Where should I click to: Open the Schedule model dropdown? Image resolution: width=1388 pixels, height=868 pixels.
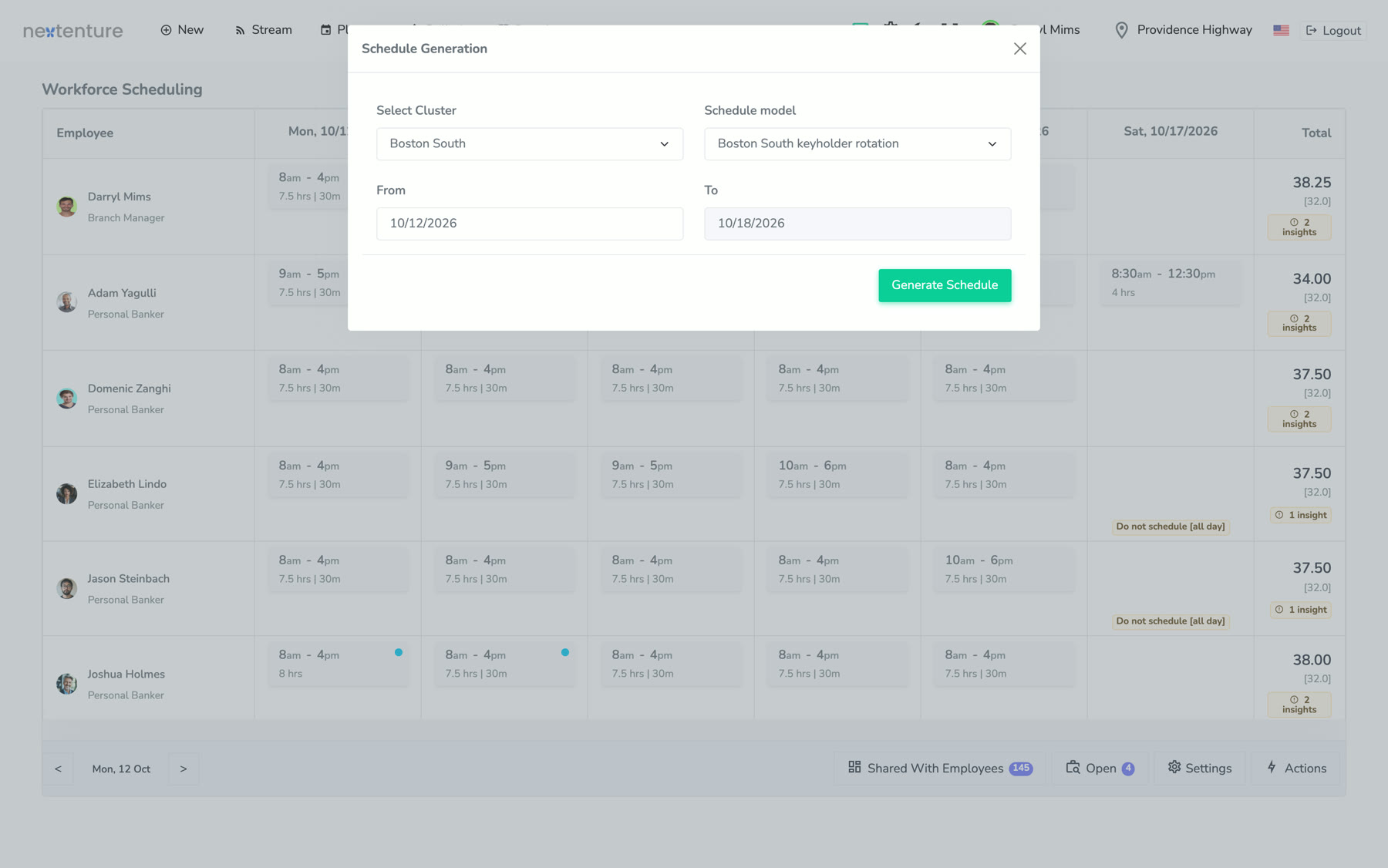(857, 144)
